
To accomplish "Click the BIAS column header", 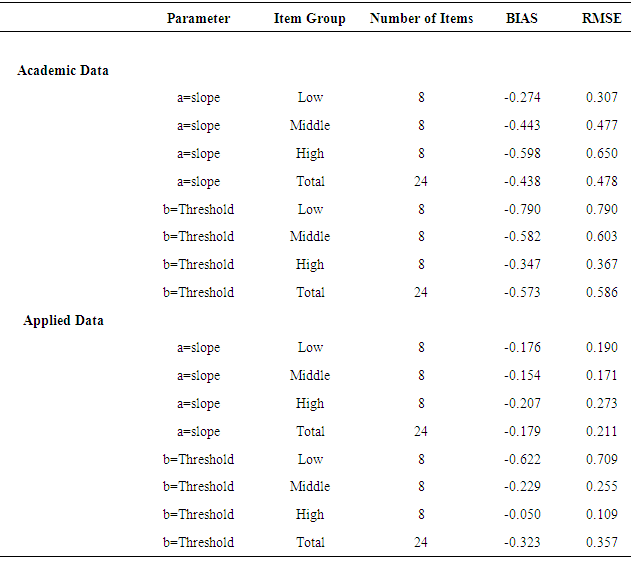I will (x=522, y=19).
